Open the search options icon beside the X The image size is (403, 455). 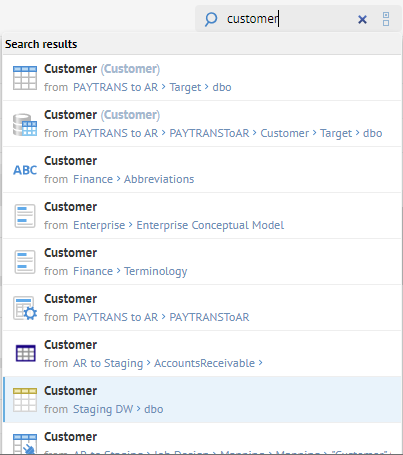tap(386, 19)
